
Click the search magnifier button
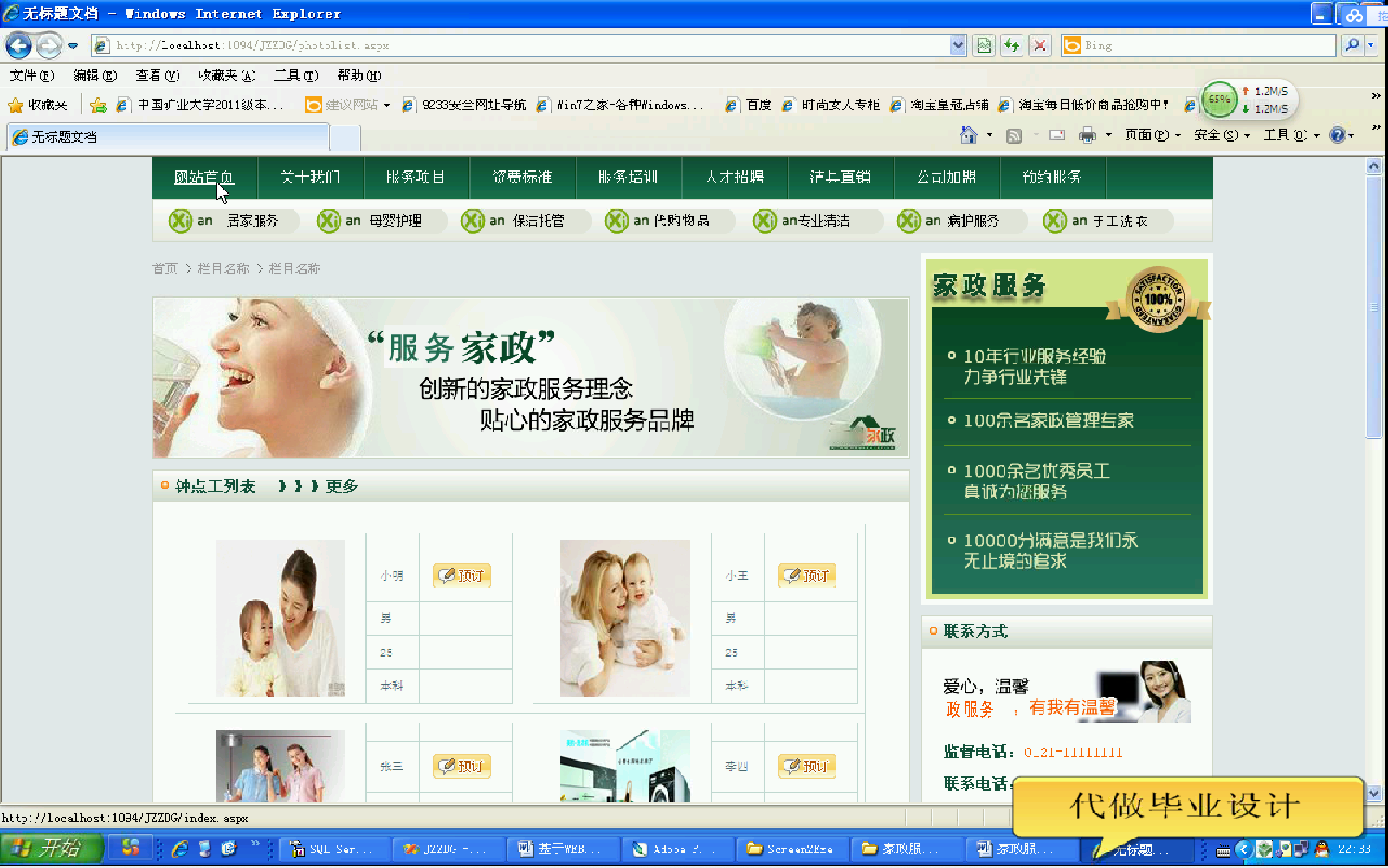click(1352, 46)
